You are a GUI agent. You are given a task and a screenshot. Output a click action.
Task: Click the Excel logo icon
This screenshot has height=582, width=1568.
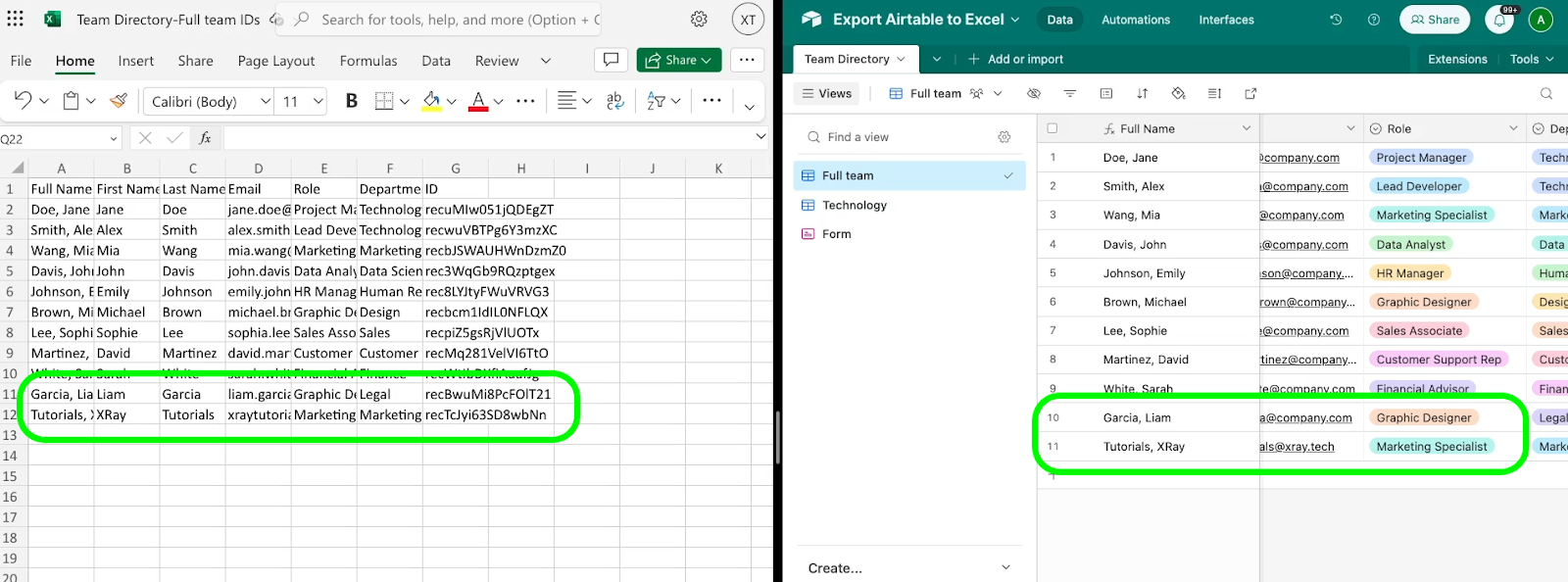53,20
